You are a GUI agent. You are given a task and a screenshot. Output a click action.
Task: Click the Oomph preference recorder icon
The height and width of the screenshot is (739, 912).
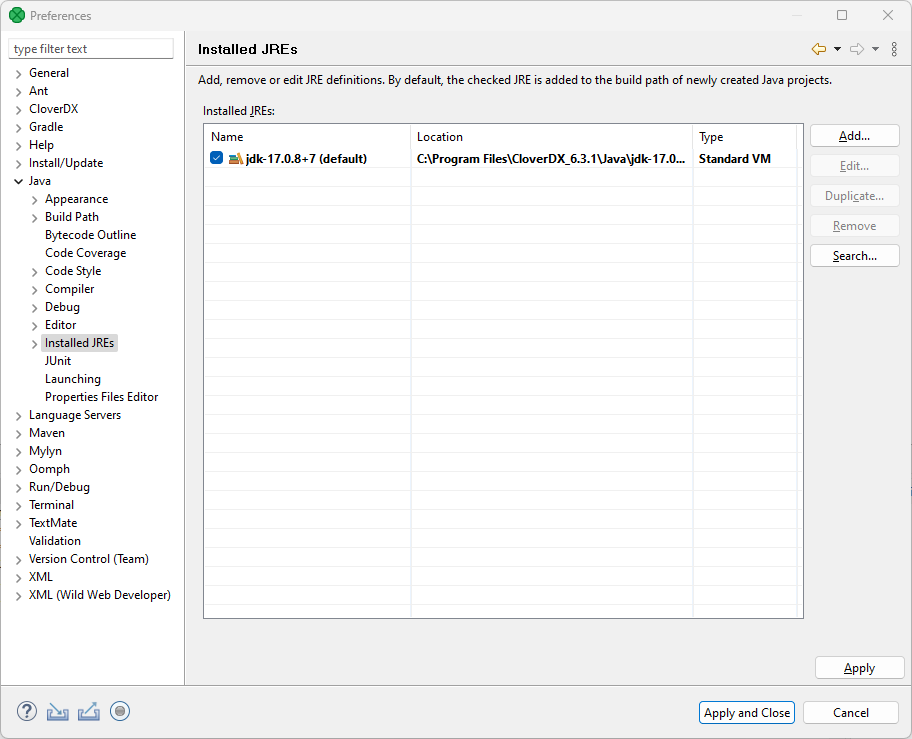(120, 712)
